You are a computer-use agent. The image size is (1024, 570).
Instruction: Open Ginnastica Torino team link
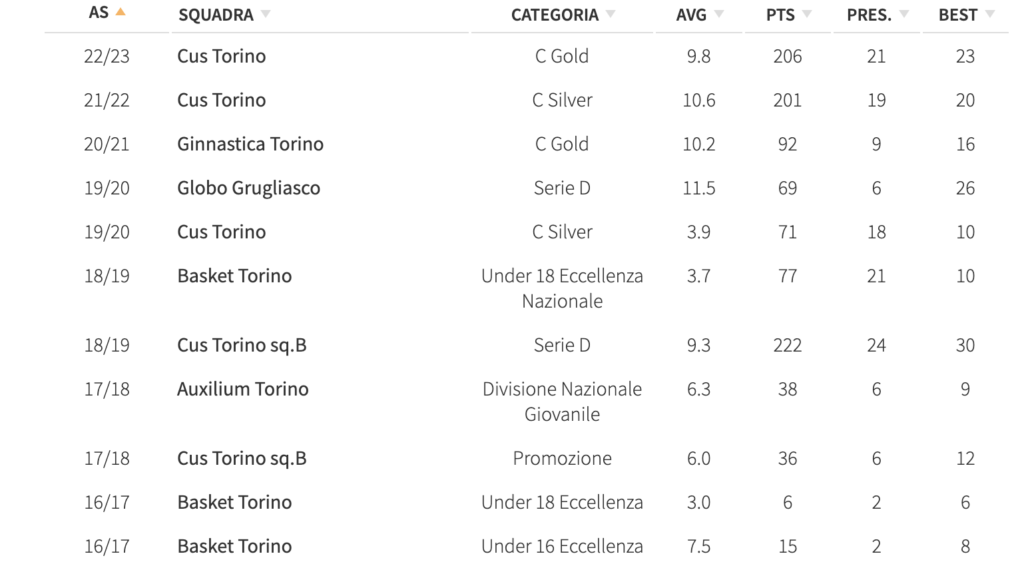[250, 144]
